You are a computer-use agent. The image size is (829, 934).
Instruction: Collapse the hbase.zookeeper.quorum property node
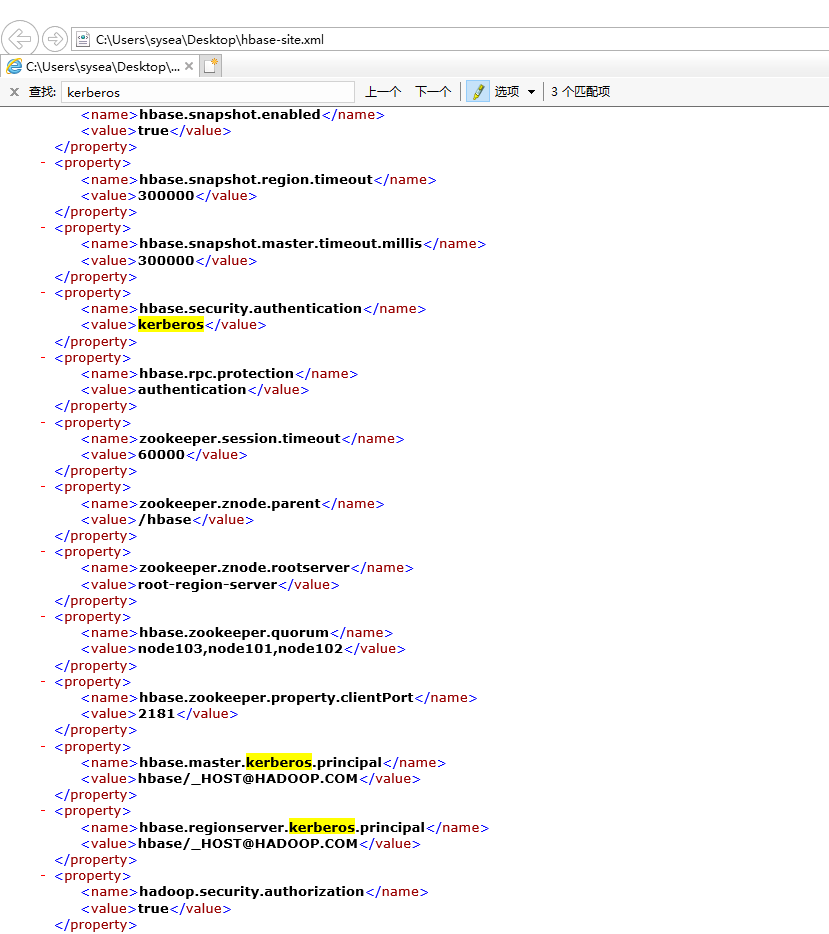(42, 616)
